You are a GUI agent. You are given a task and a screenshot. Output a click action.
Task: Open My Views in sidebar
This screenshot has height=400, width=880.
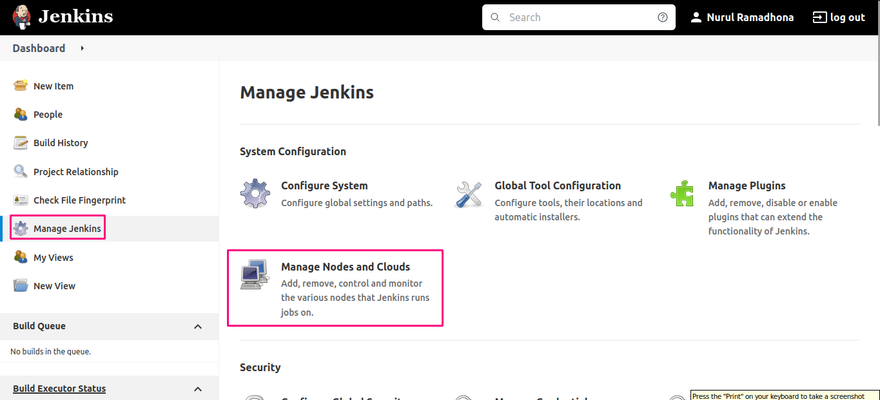tap(53, 258)
